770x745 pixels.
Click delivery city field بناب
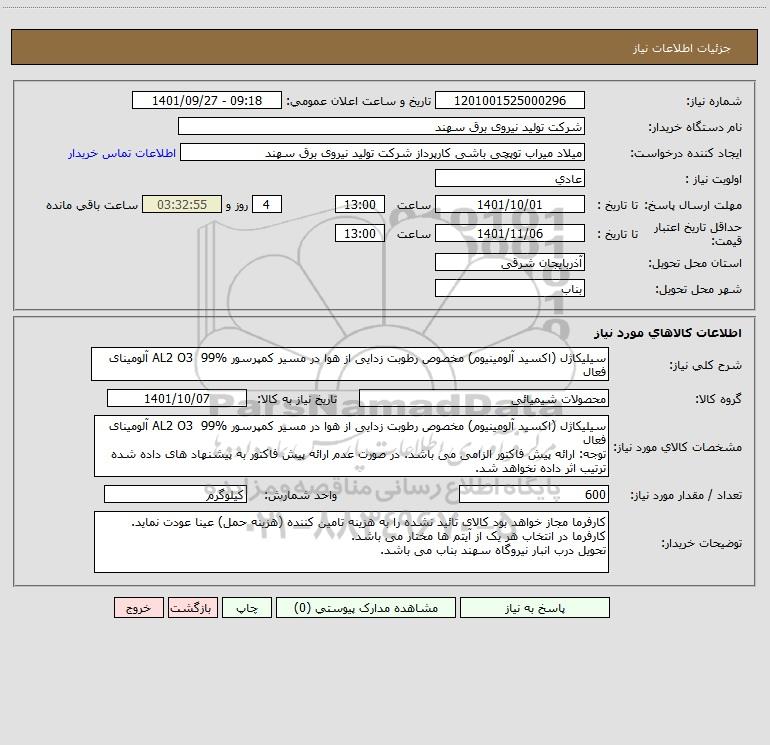coord(510,288)
